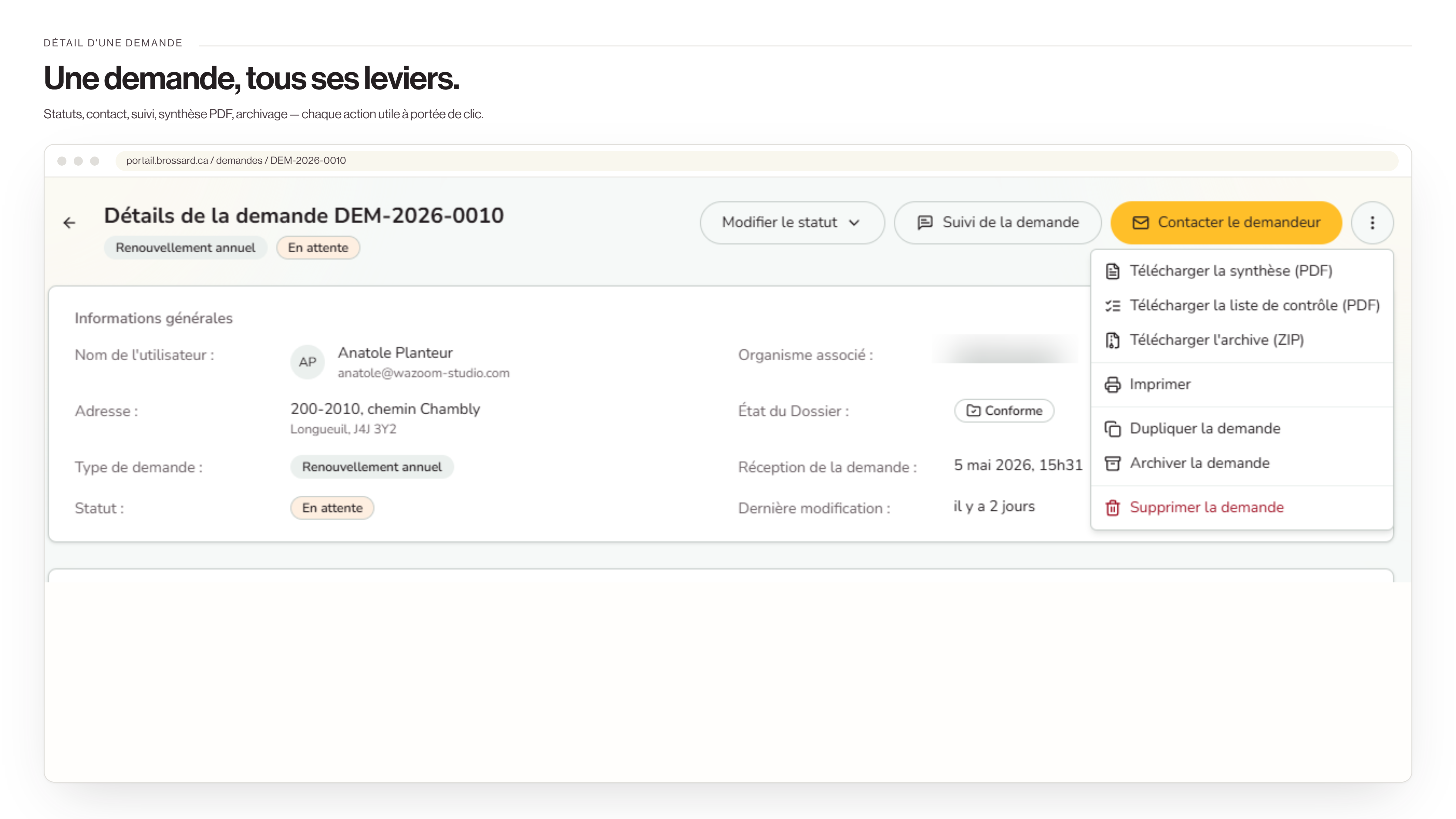
Task: Select Dupliquer la demande
Action: pos(1242,429)
